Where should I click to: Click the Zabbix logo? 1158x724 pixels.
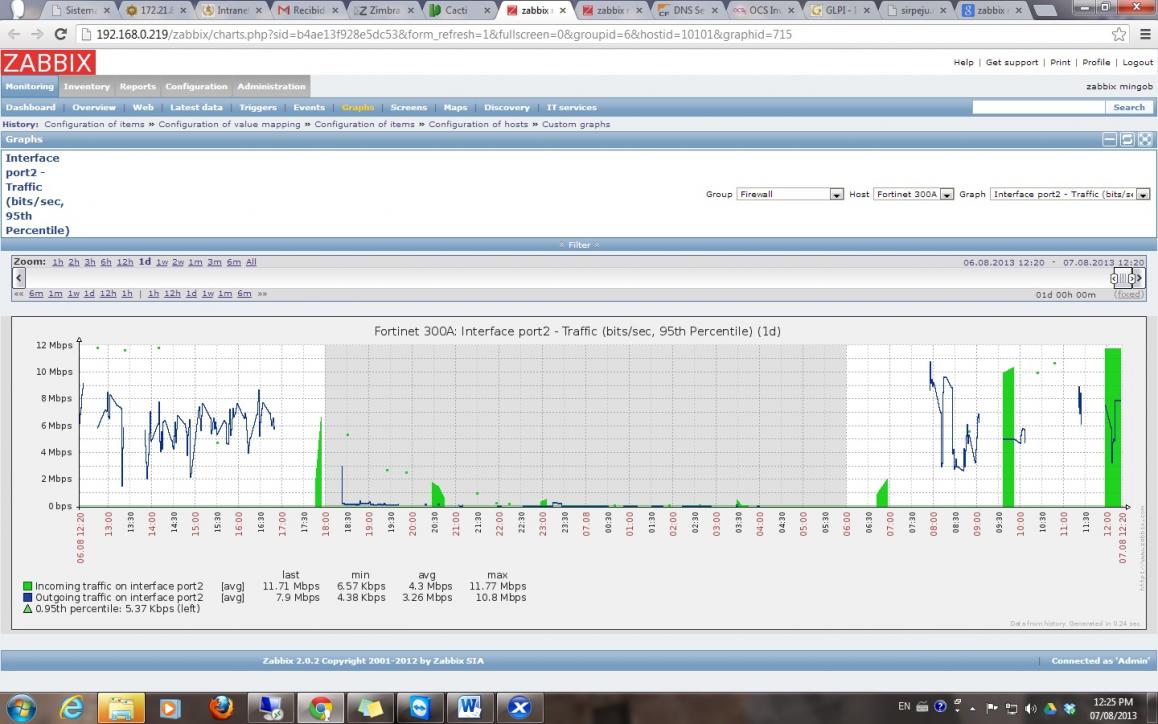pos(48,62)
